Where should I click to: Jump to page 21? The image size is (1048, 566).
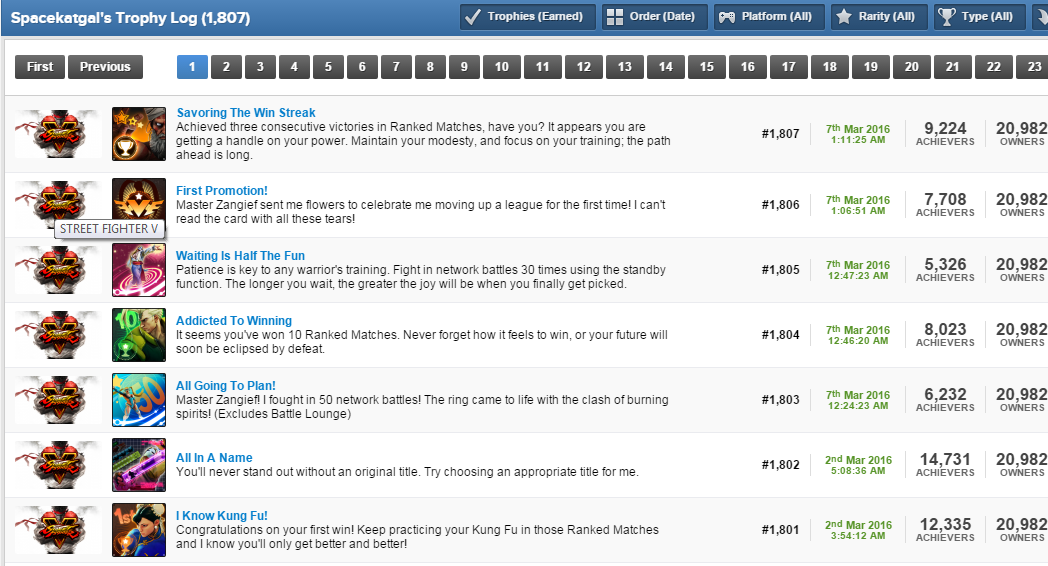click(953, 67)
